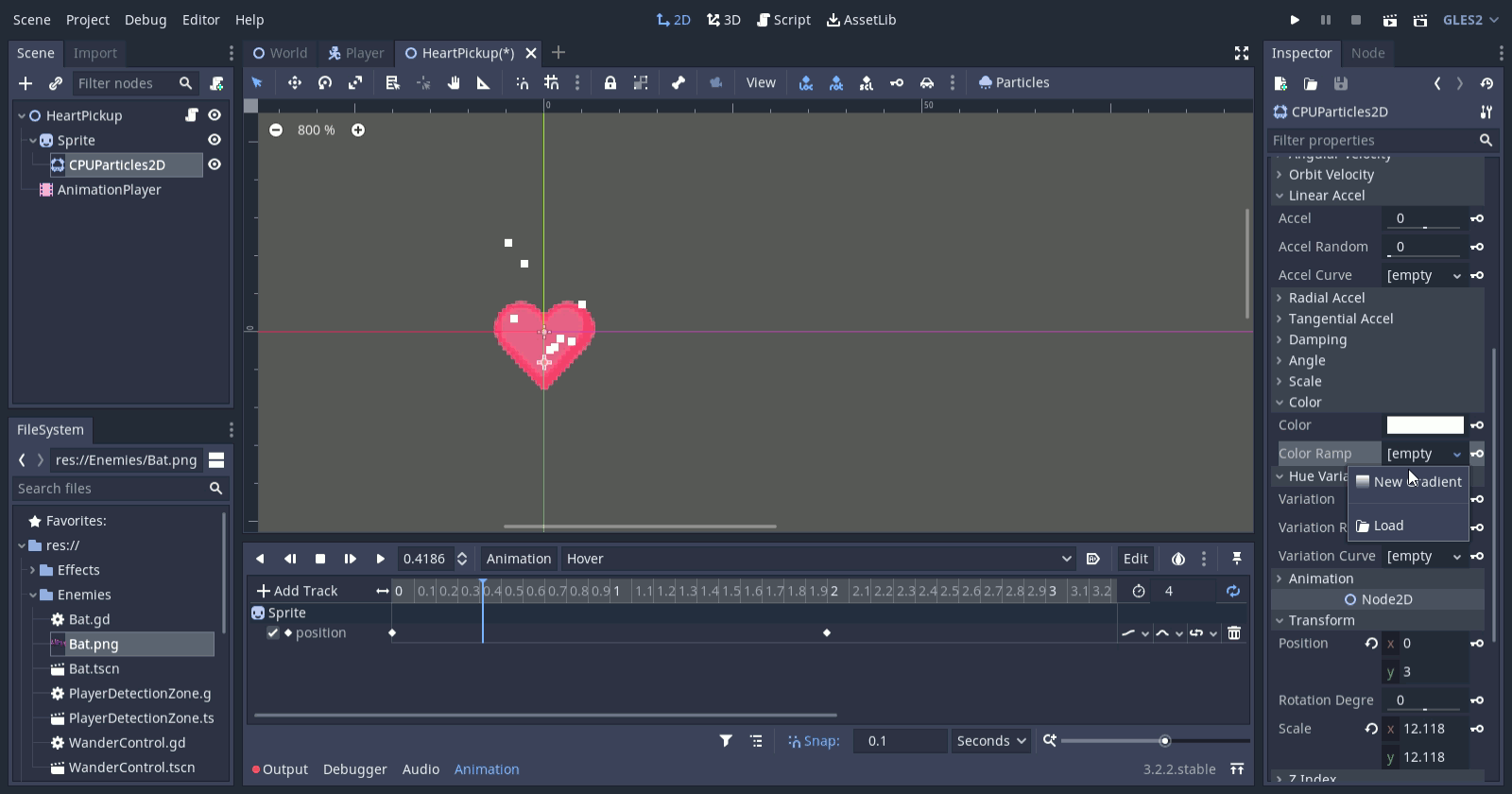Click the Add Track button
This screenshot has width=1512, height=794.
click(298, 591)
